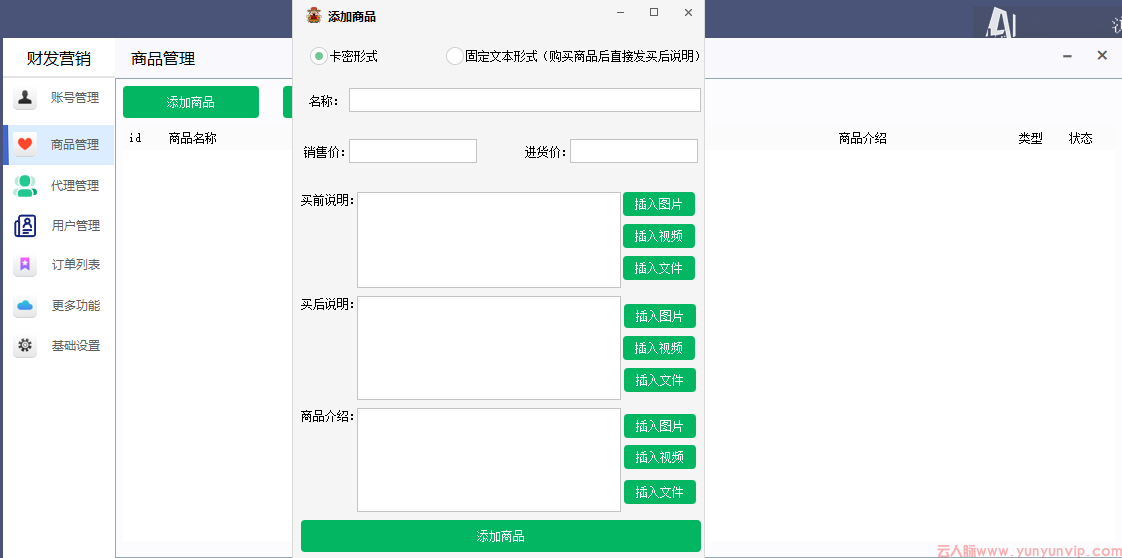Click into the 名称 name field
The height and width of the screenshot is (558, 1122).
pos(524,100)
